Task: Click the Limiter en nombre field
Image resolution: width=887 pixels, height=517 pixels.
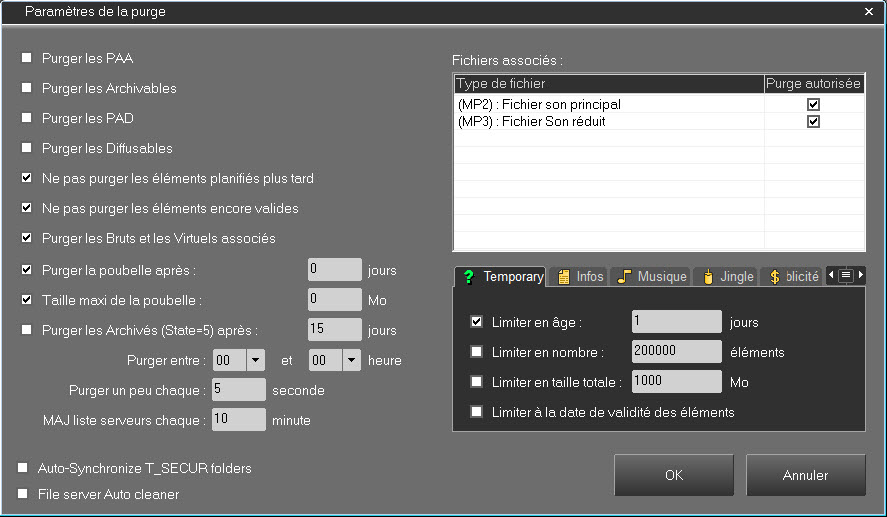Action: click(676, 352)
